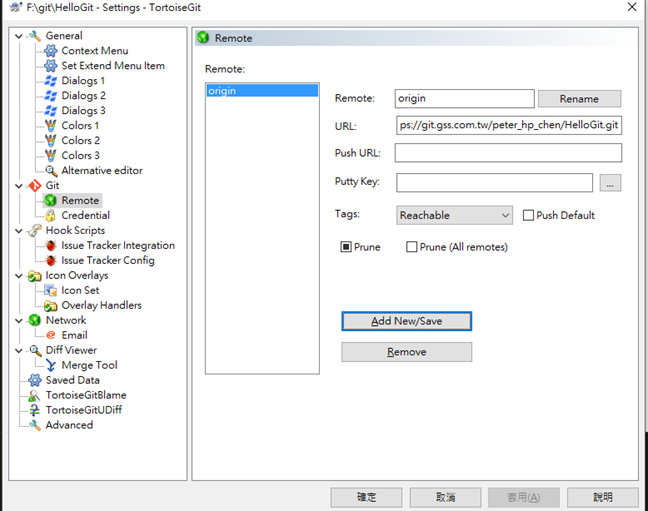Browse for Putty Key file

point(610,183)
